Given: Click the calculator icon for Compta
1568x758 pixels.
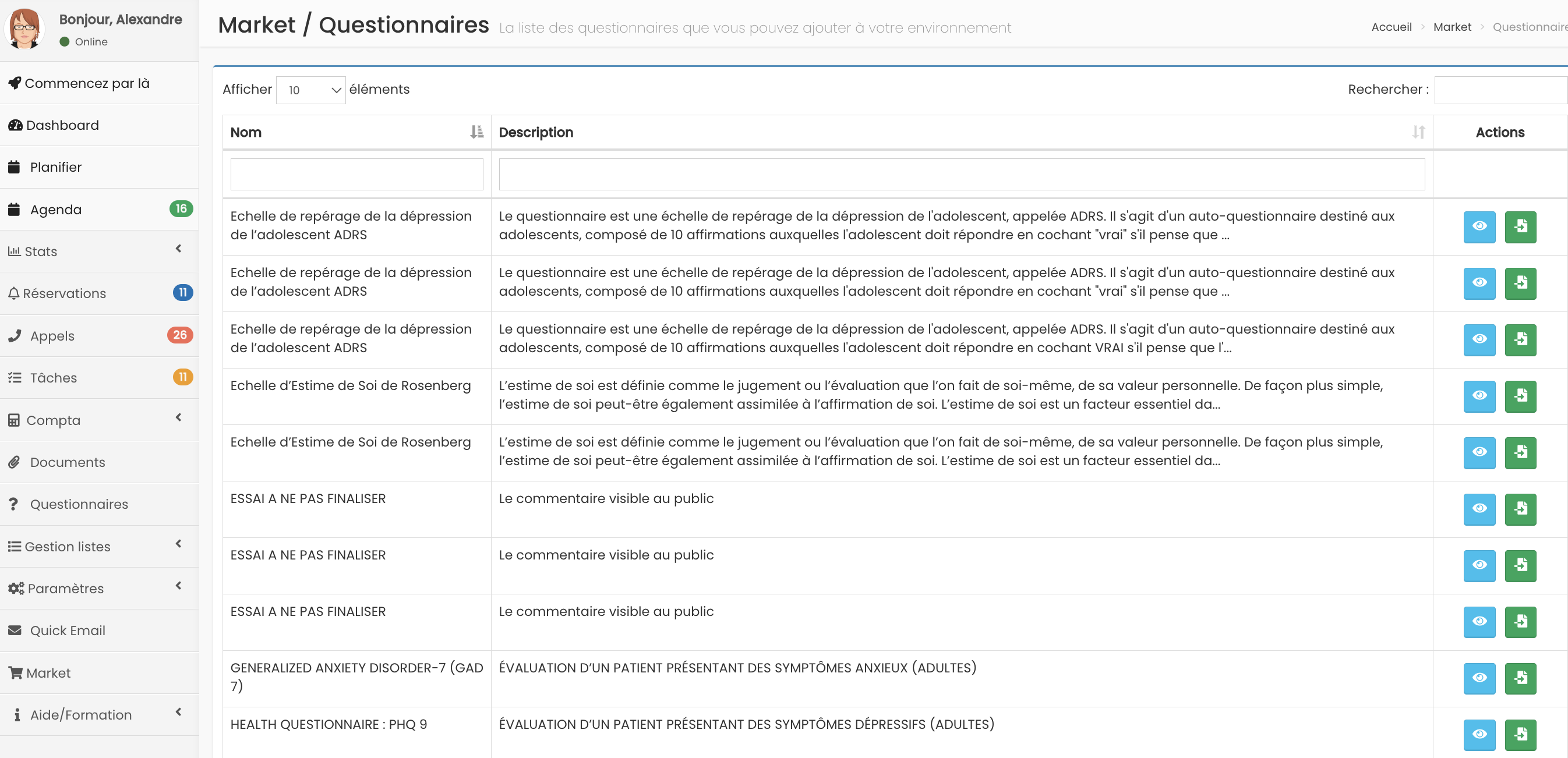Looking at the screenshot, I should tap(14, 420).
